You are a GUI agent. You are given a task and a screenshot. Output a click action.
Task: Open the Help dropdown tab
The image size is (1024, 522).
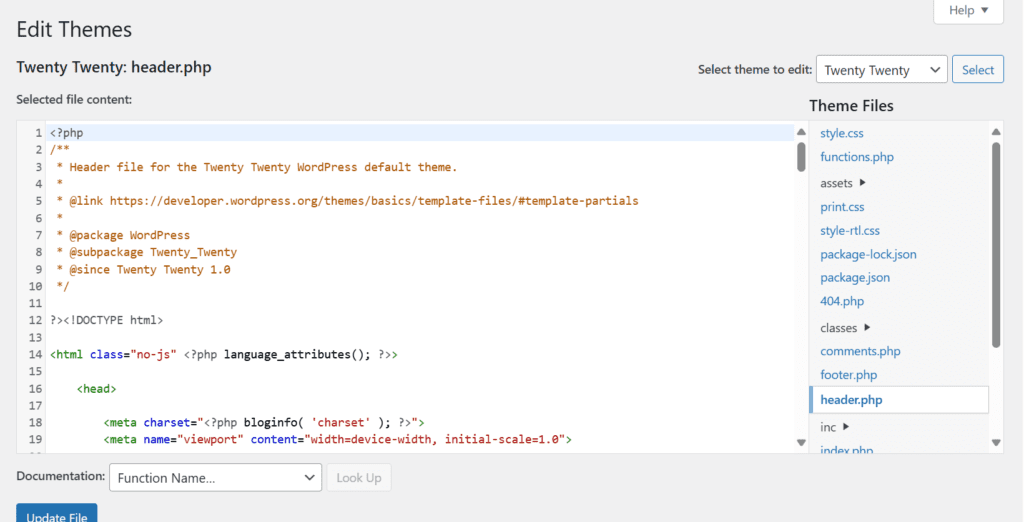(x=968, y=10)
